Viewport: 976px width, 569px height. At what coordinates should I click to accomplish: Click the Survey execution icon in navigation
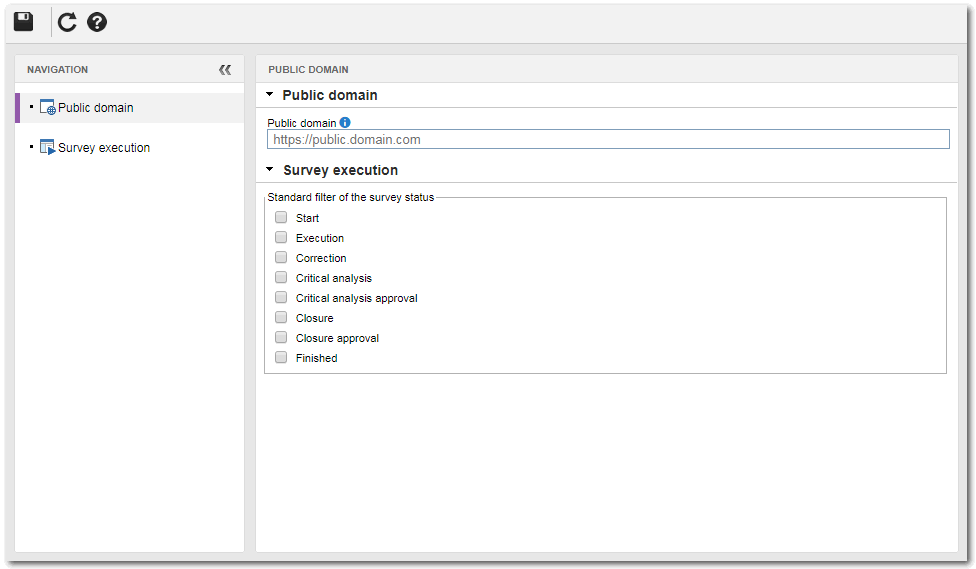click(x=48, y=147)
